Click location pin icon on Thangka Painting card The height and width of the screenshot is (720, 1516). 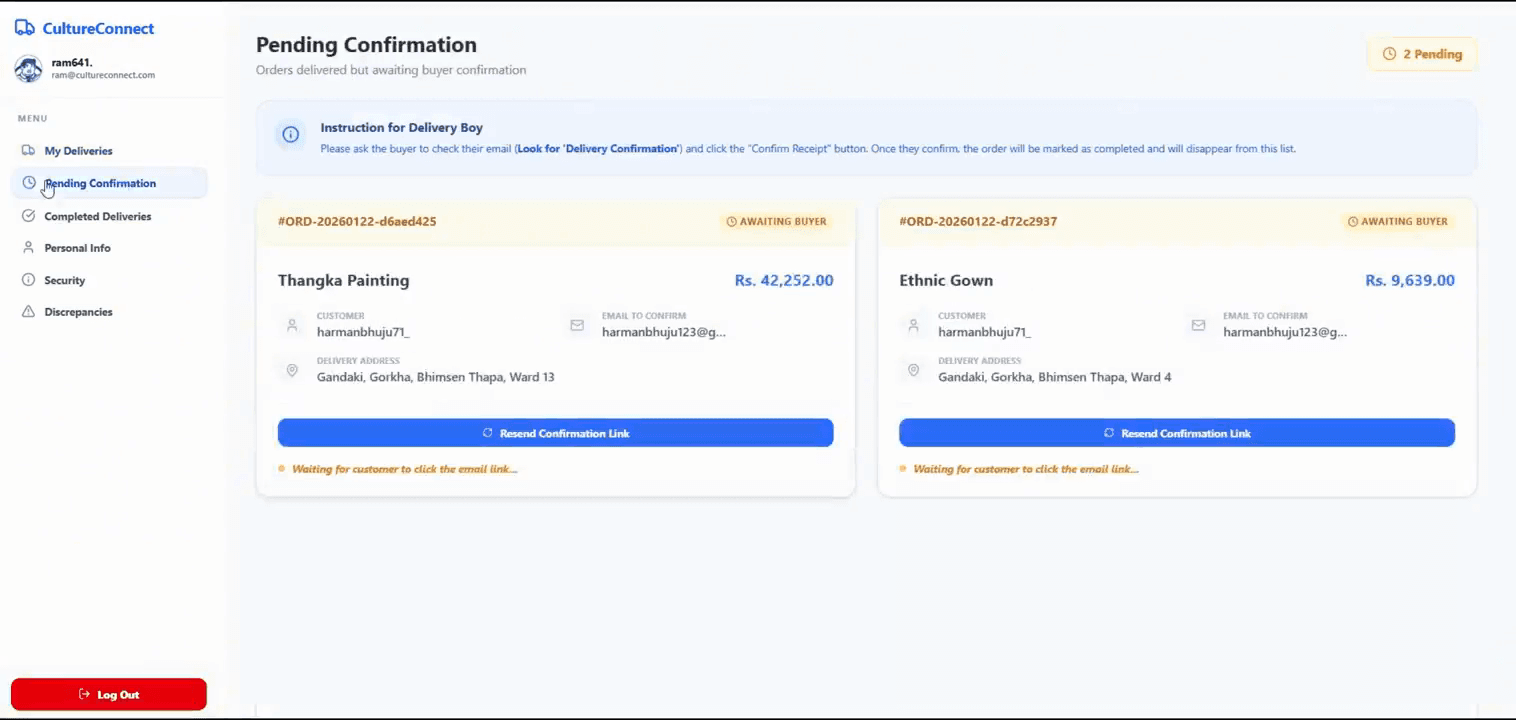click(292, 370)
